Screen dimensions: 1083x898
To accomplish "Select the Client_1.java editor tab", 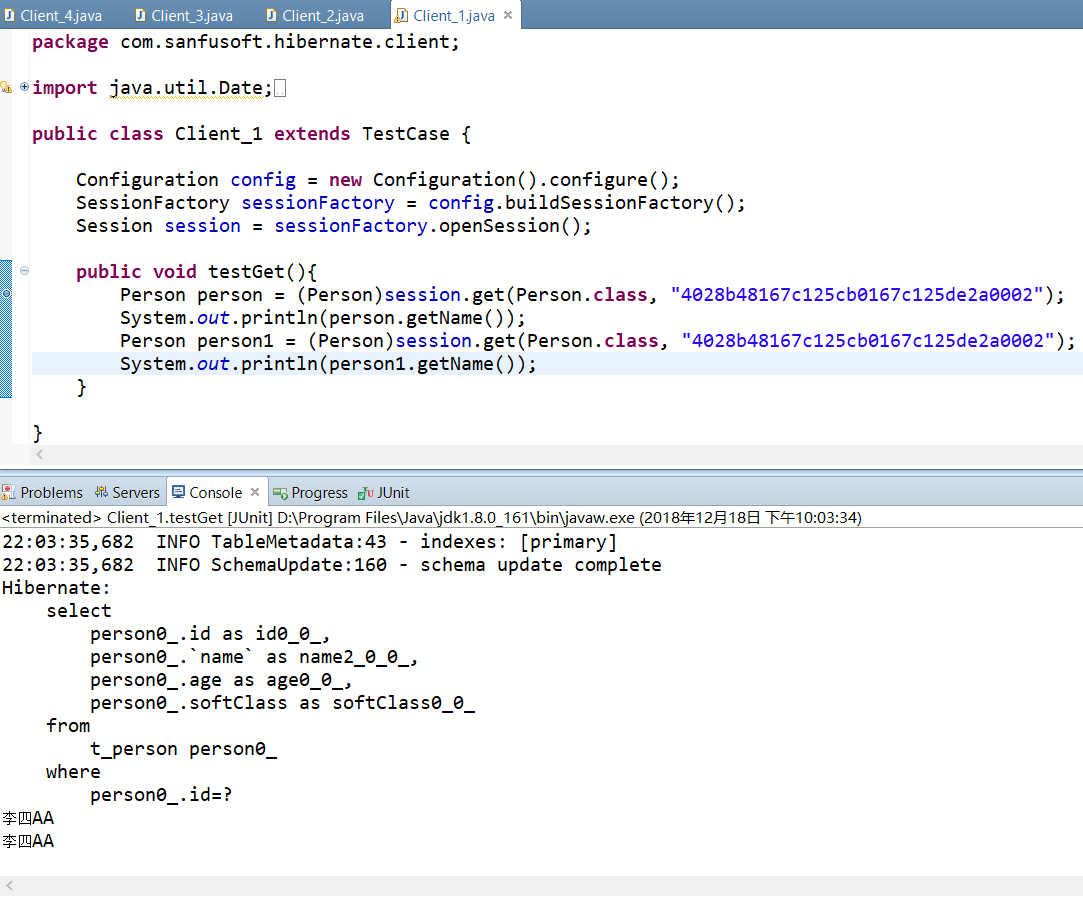I will pyautogui.click(x=454, y=15).
